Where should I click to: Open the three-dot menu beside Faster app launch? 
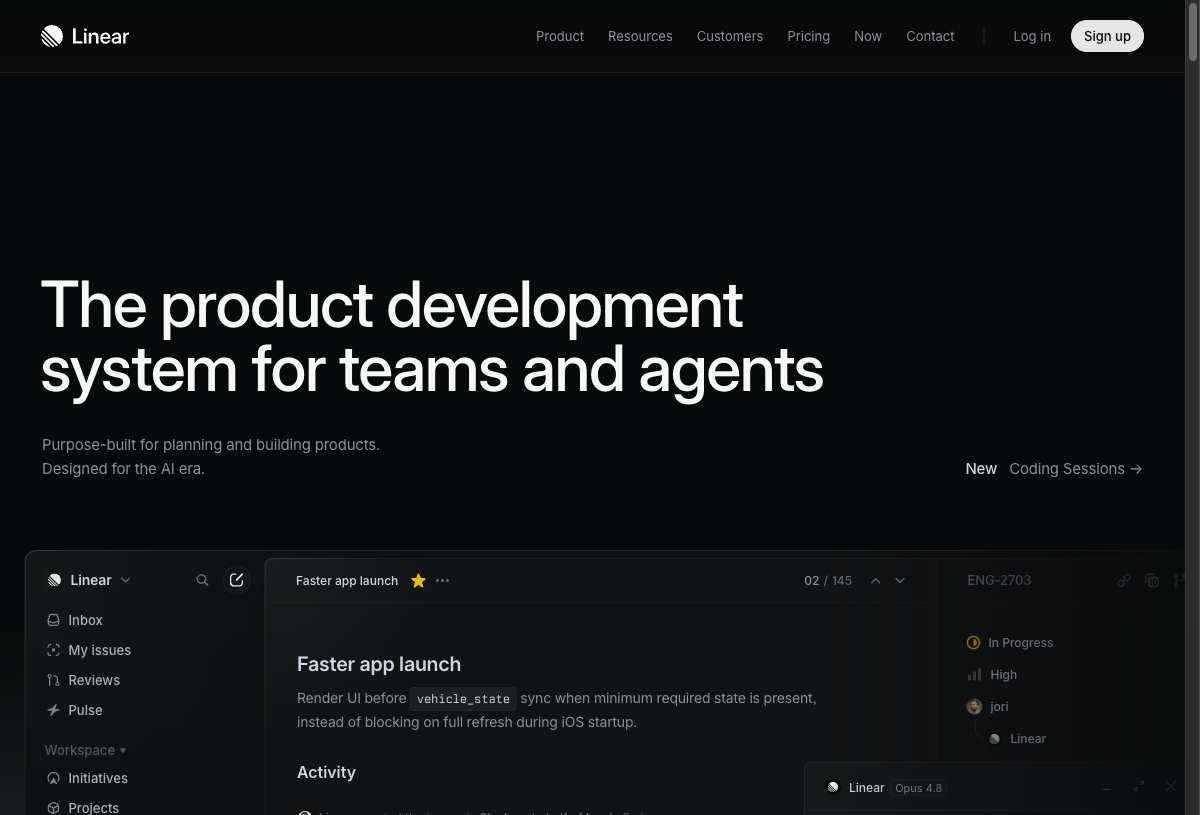443,580
